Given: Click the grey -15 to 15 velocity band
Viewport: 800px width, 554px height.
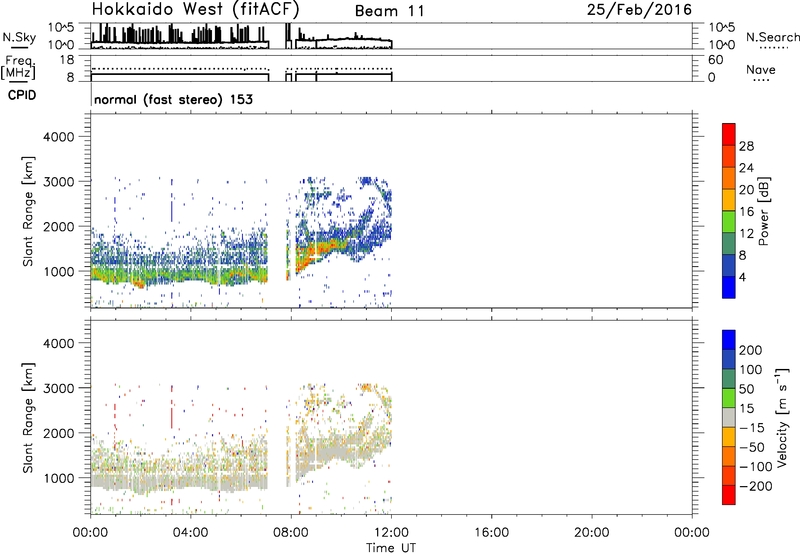Looking at the screenshot, I should point(729,418).
